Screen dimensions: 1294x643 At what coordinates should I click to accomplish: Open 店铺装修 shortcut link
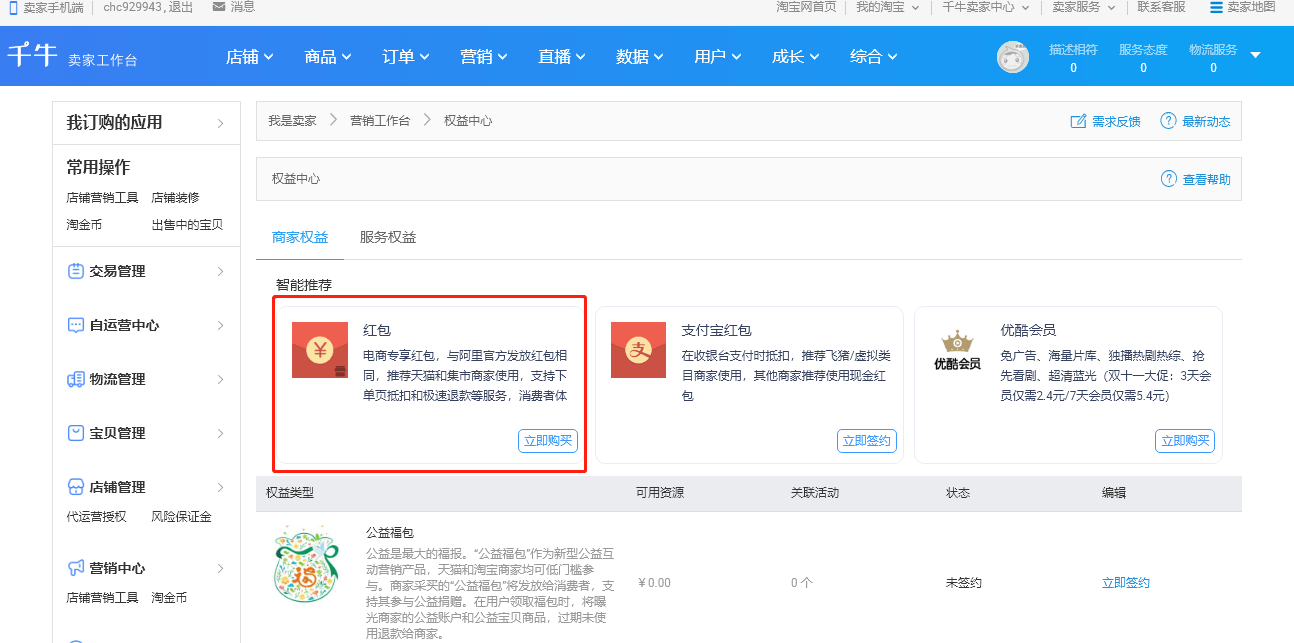click(175, 198)
